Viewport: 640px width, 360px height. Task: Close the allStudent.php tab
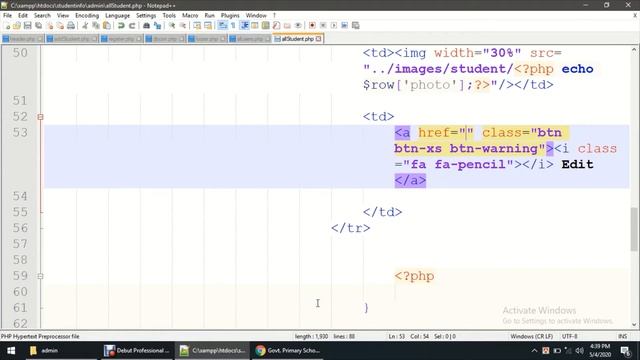(318, 39)
